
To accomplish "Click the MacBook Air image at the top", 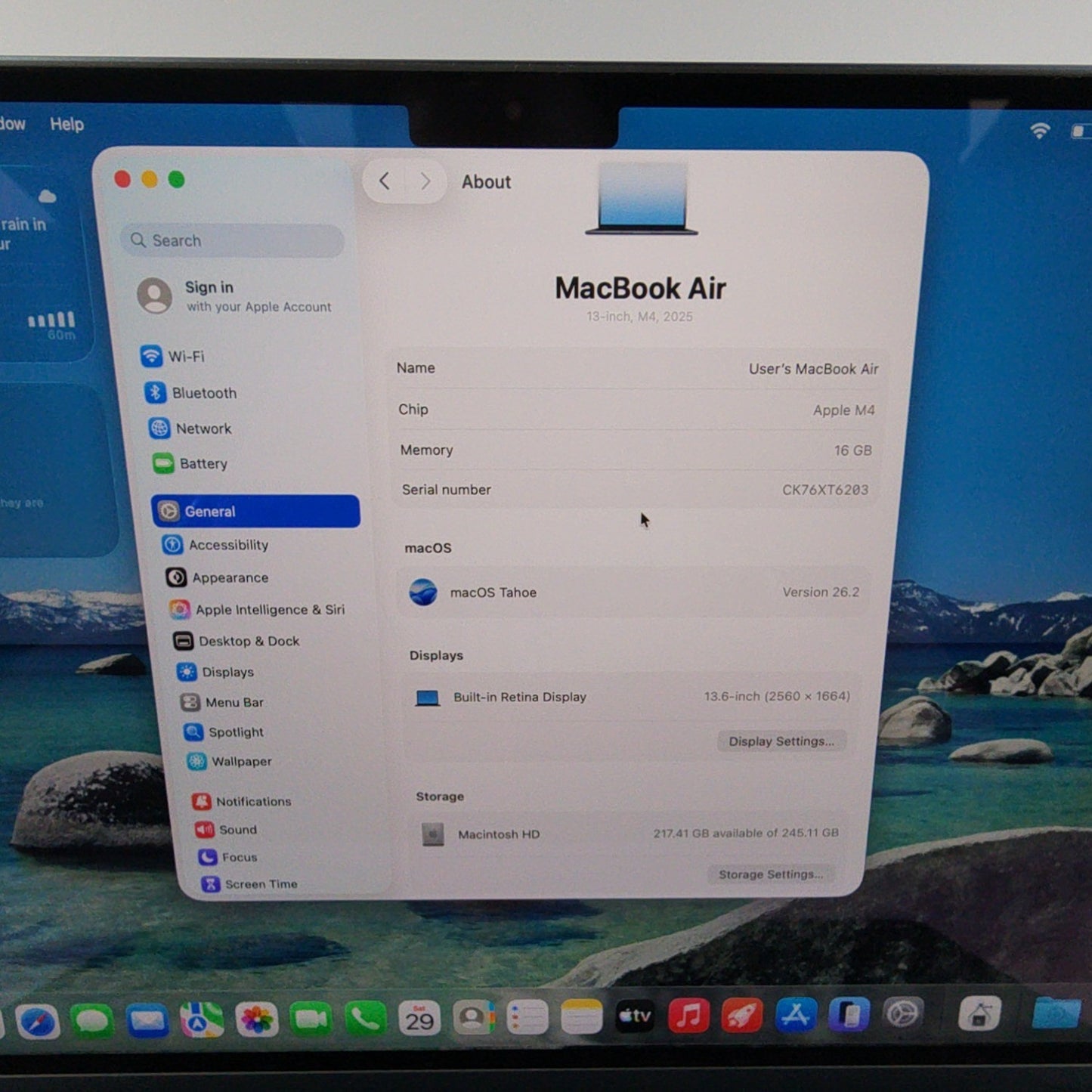I will (642, 199).
